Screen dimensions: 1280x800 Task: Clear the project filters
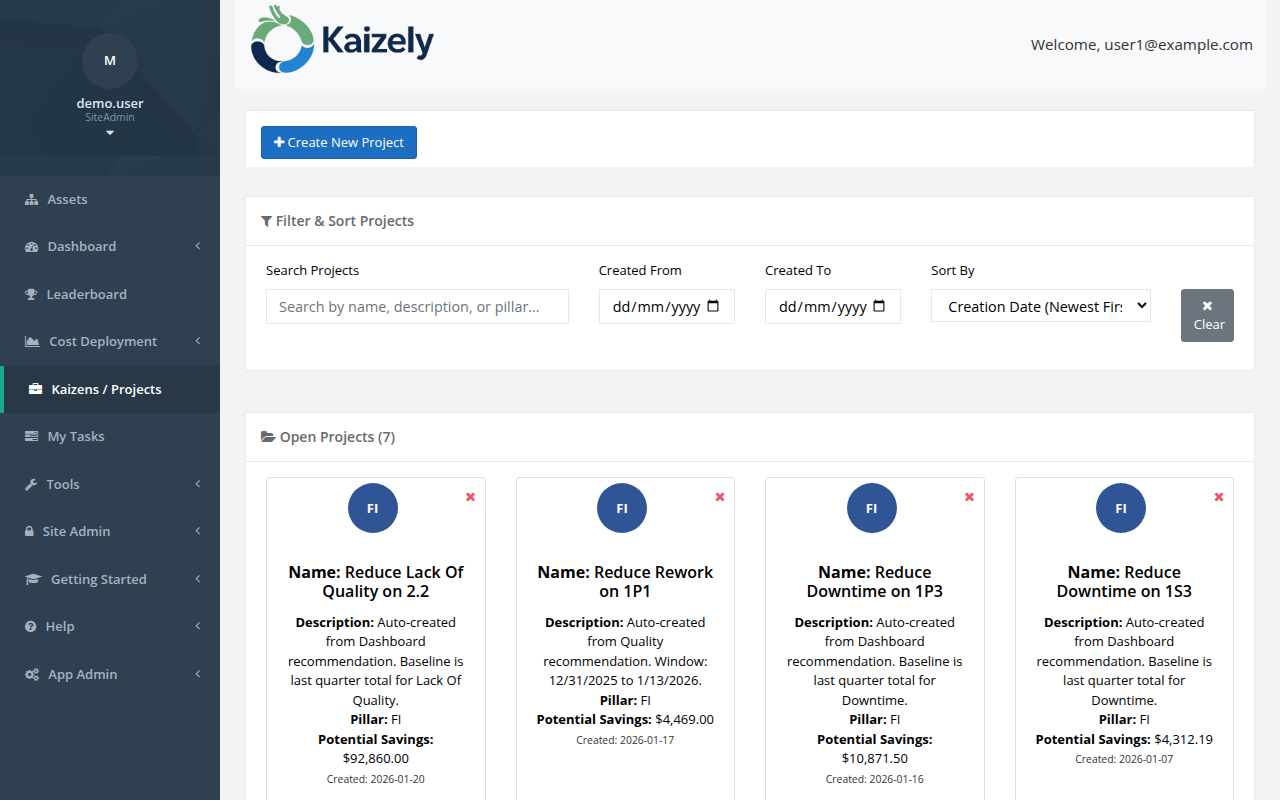pyautogui.click(x=1207, y=315)
